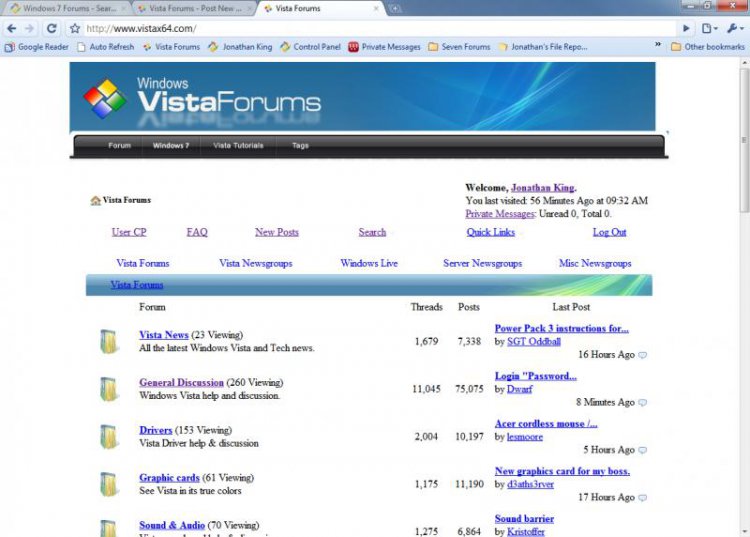750x537 pixels.
Task: Open the FAQ link
Action: (197, 232)
